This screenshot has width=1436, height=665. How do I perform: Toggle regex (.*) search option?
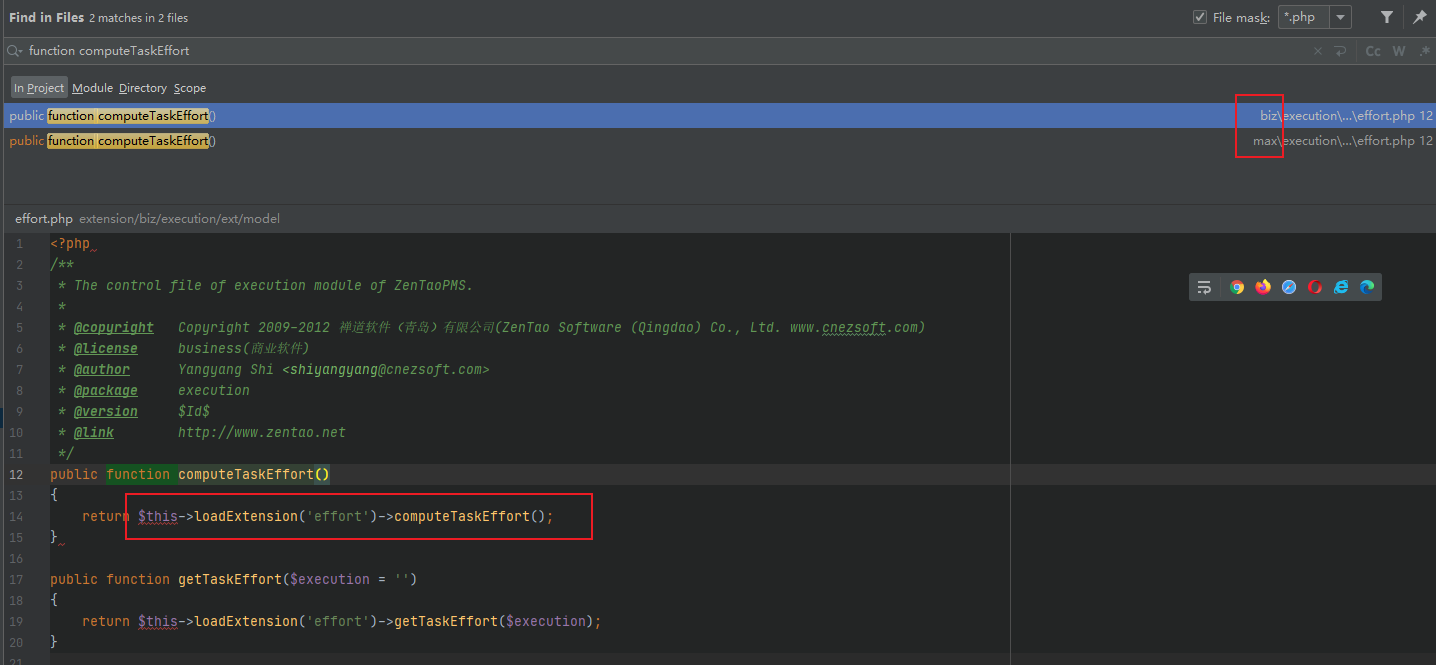tap(1424, 51)
